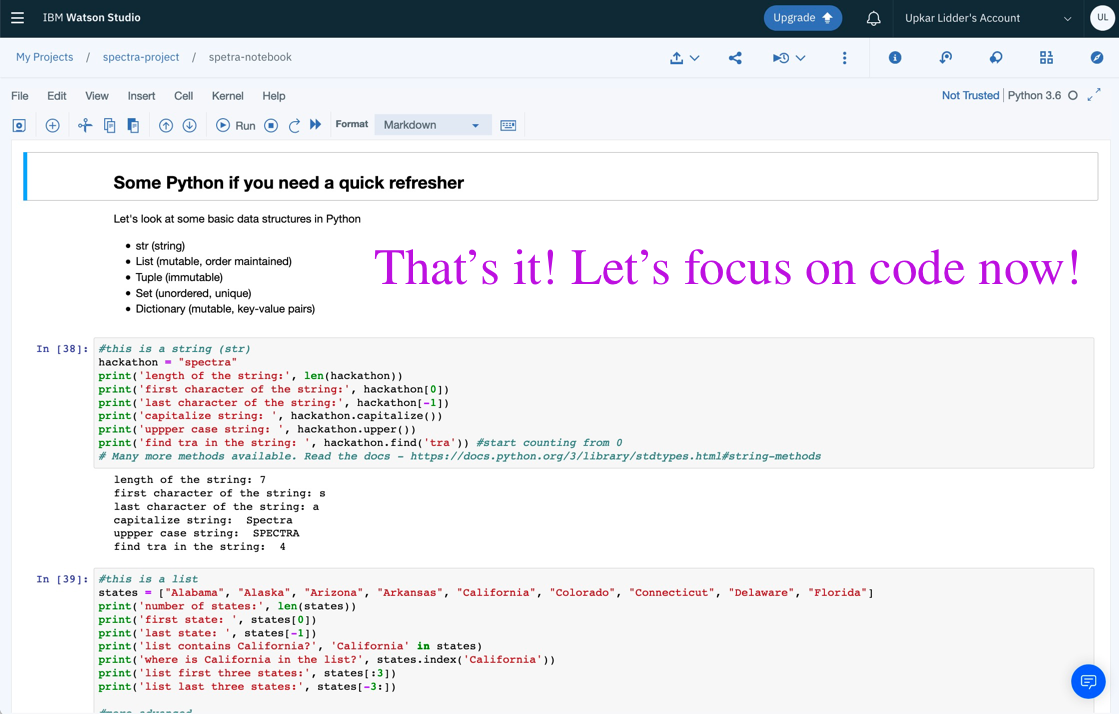Screen dimensions: 1119x714
Task: Open the notifications bell
Action: (x=874, y=19)
